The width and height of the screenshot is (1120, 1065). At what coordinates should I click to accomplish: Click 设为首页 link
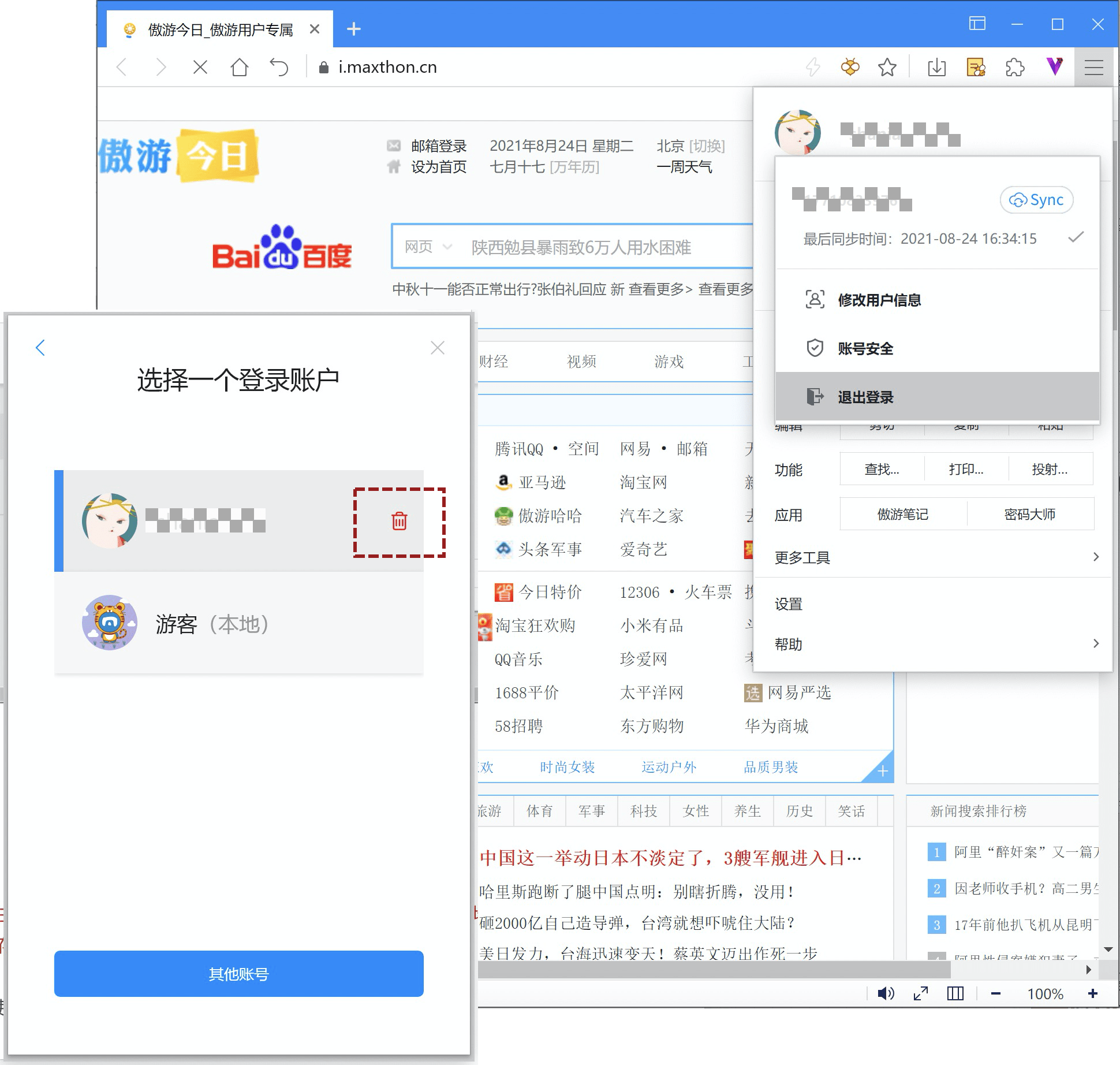pos(439,167)
